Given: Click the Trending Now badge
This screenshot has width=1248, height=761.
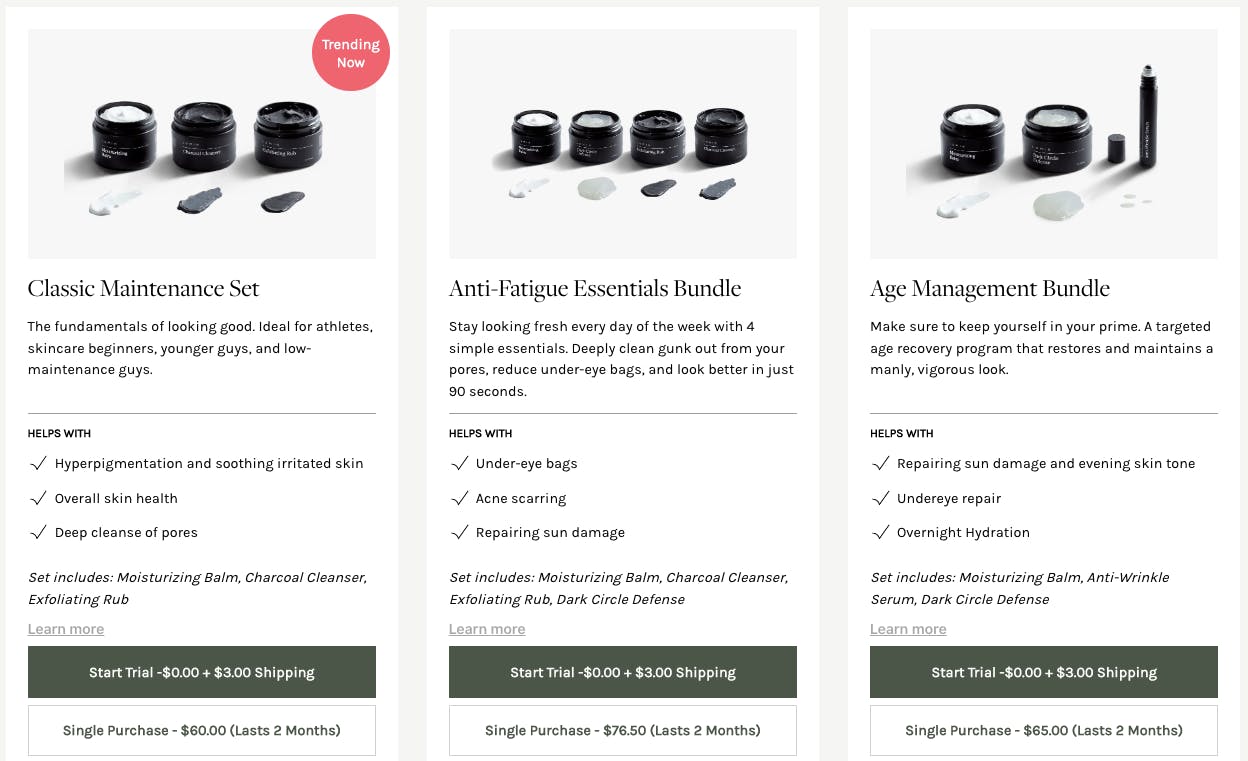Looking at the screenshot, I should coord(350,54).
